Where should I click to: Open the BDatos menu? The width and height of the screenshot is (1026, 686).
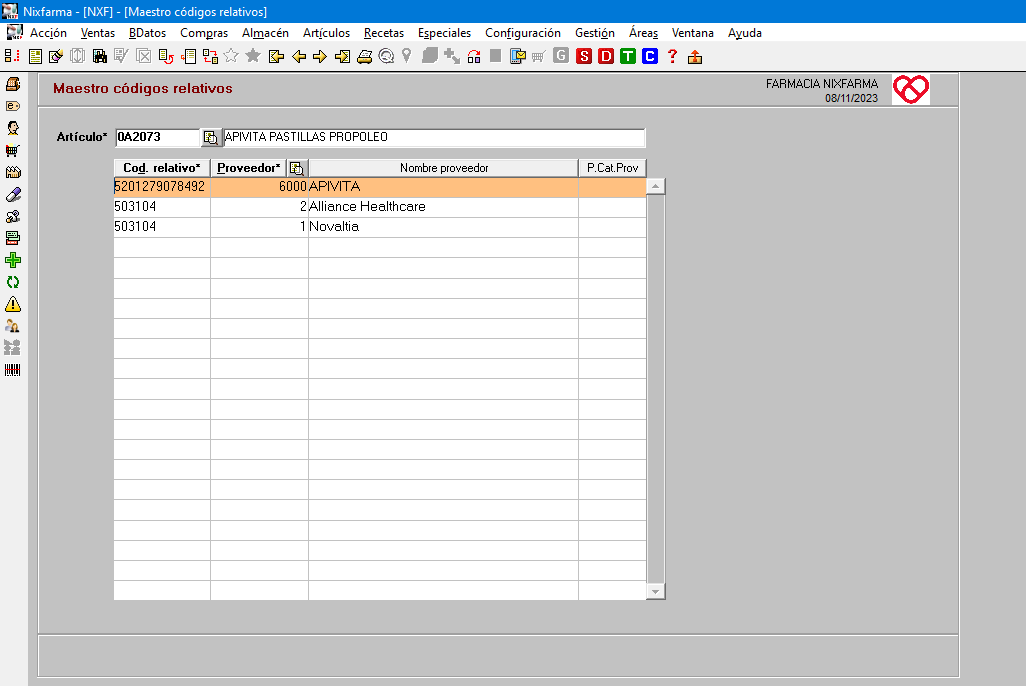[147, 33]
